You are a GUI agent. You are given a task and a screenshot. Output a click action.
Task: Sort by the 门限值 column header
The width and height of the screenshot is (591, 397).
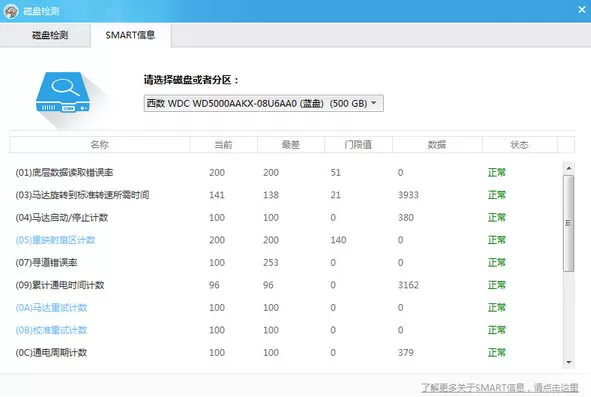[x=358, y=145]
